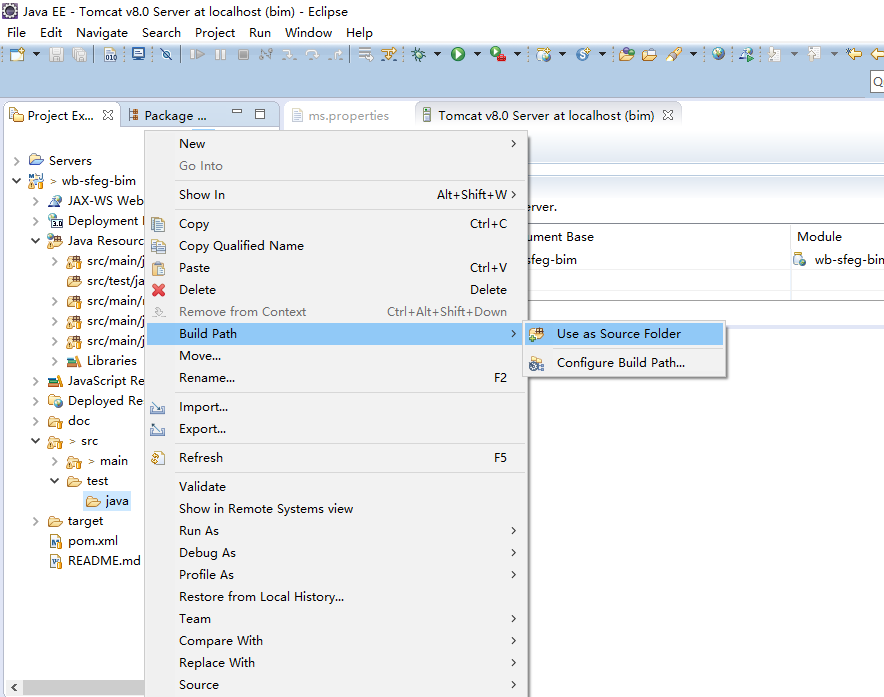Screen dimensions: 884x697
Task: Open the Debug dropdown arrow
Action: coord(437,54)
